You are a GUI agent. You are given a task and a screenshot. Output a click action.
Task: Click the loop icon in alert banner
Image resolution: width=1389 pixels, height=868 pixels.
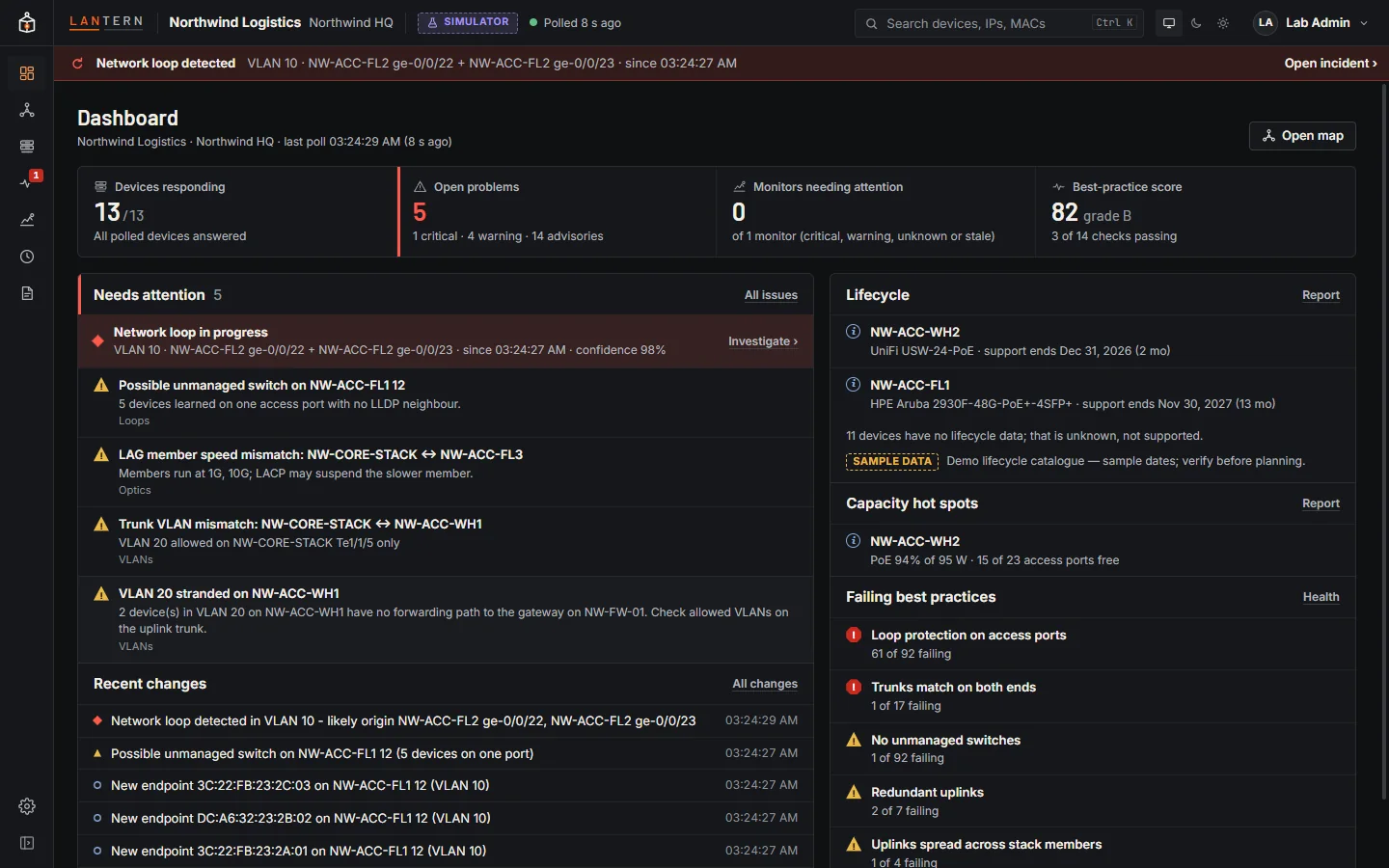[78, 63]
